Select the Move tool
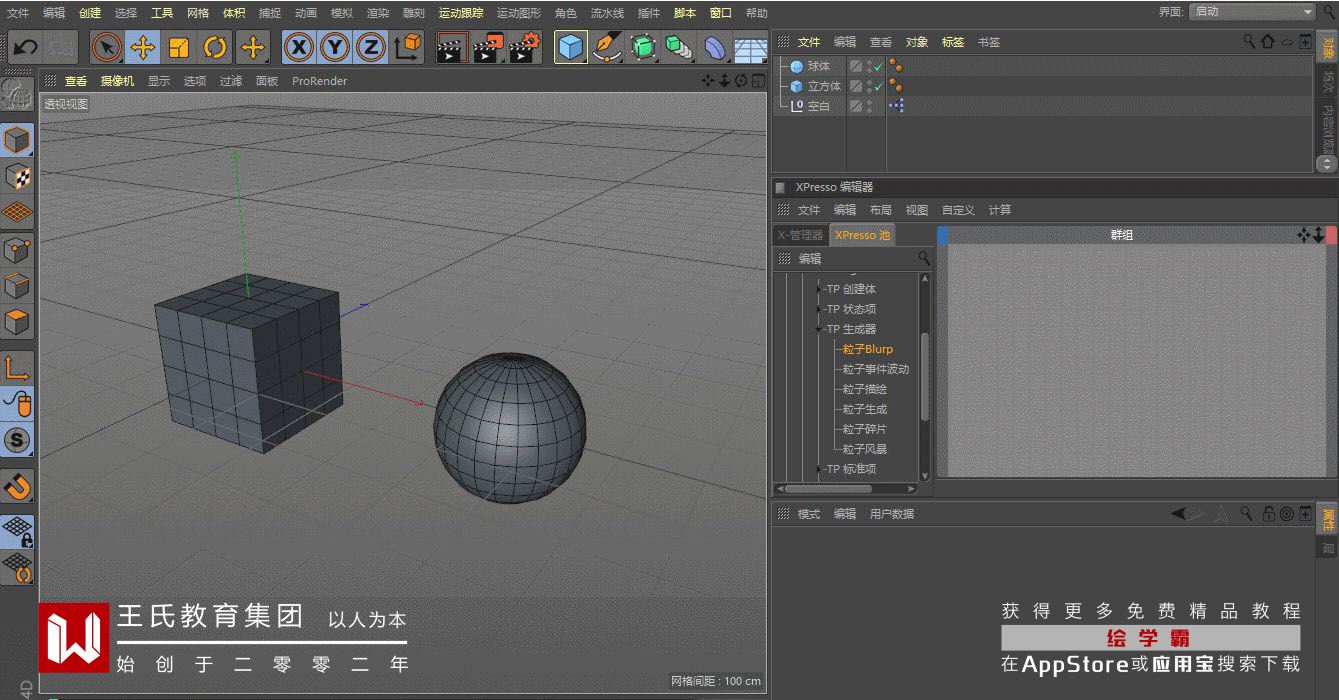Viewport: 1339px width, 700px height. (x=143, y=47)
